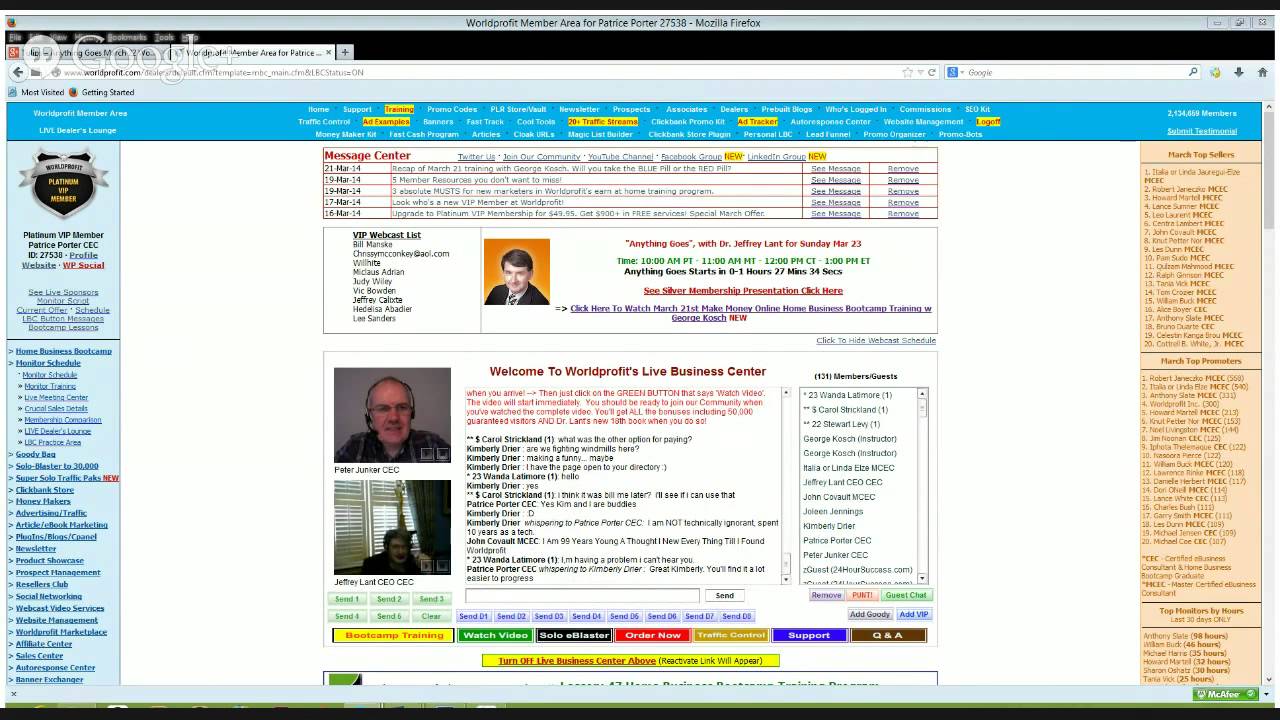Click the black Solo eBlaster button
Image resolution: width=1280 pixels, height=720 pixels.
coord(573,635)
